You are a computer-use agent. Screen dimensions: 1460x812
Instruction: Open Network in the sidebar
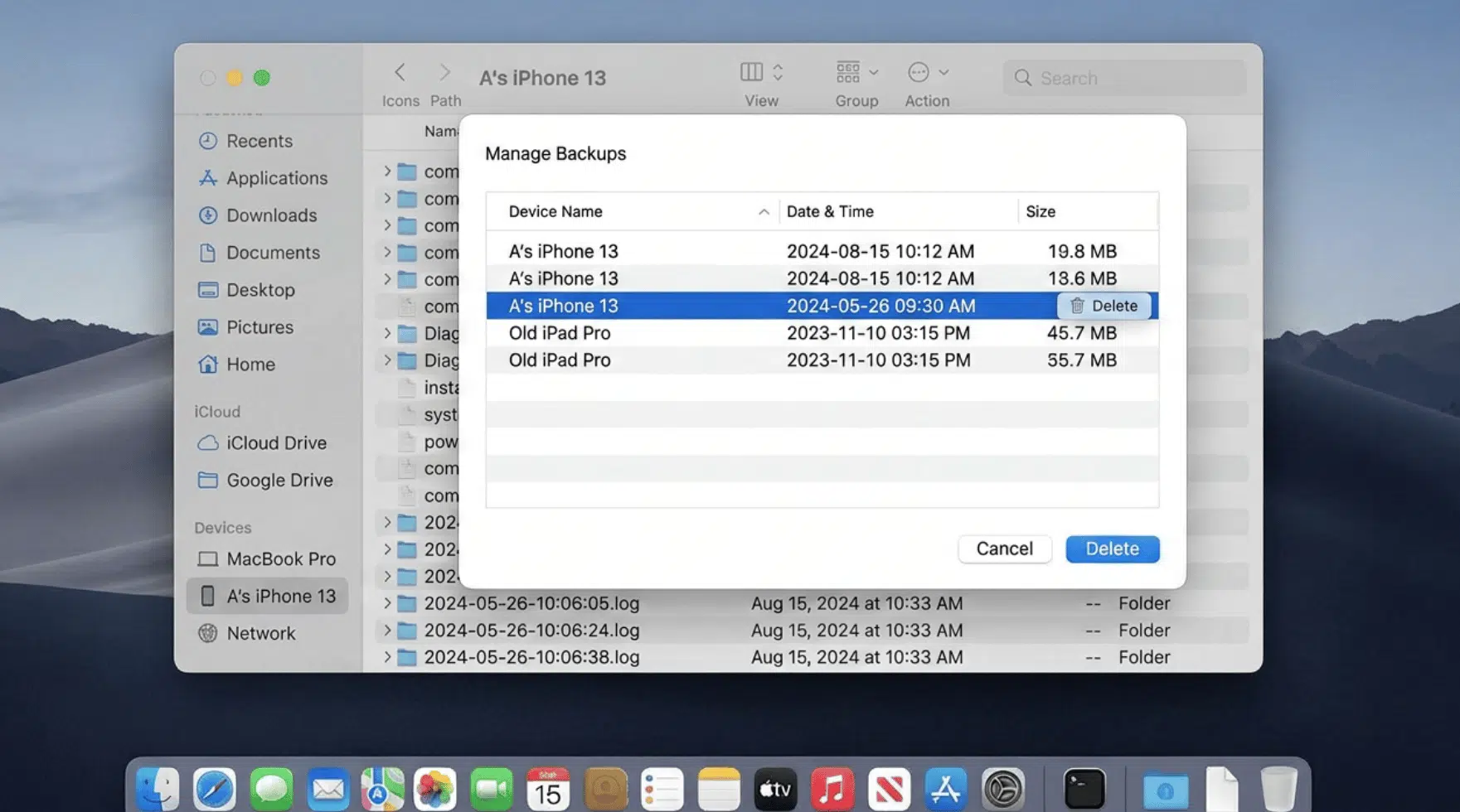click(x=246, y=633)
